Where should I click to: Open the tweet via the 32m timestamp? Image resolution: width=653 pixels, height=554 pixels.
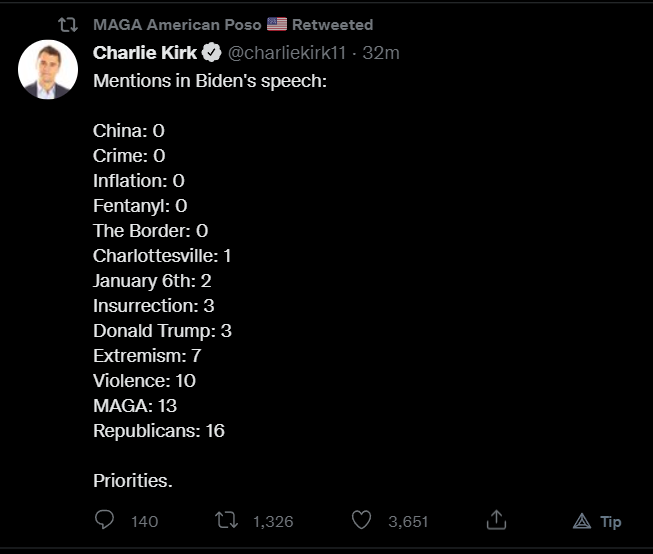[380, 53]
